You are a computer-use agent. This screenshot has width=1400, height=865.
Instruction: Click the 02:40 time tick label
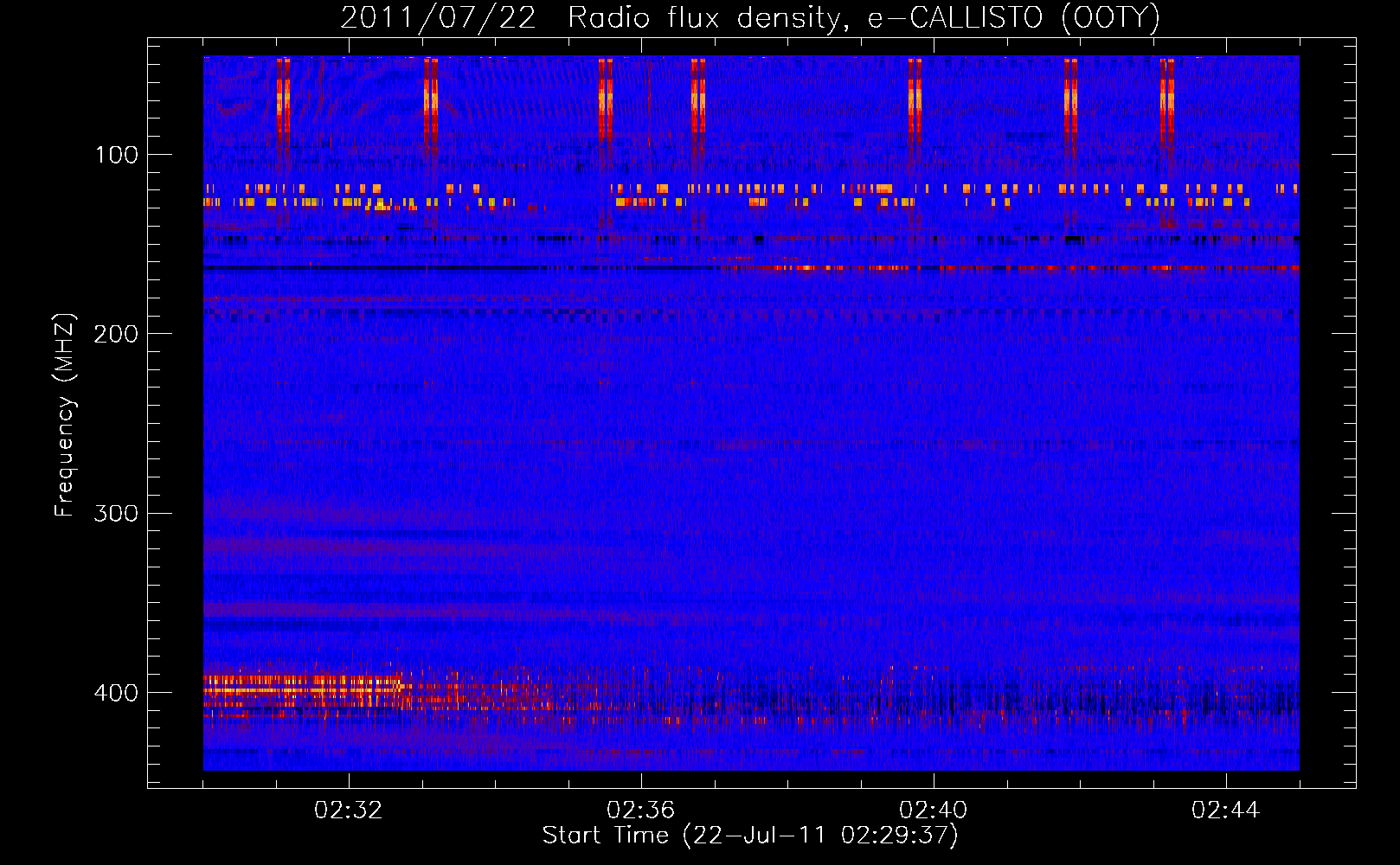[x=934, y=811]
